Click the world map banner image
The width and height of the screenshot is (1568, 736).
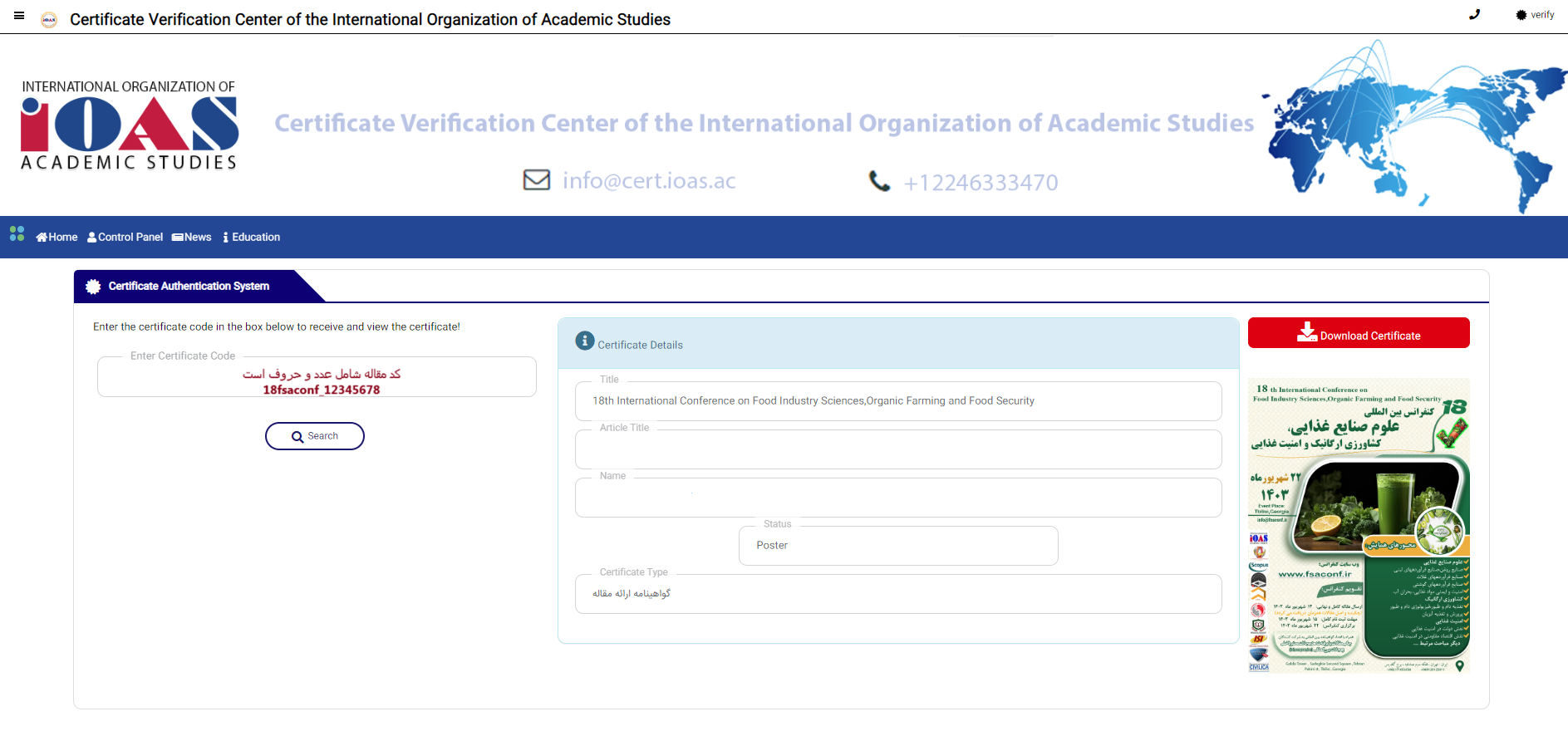(x=1414, y=126)
